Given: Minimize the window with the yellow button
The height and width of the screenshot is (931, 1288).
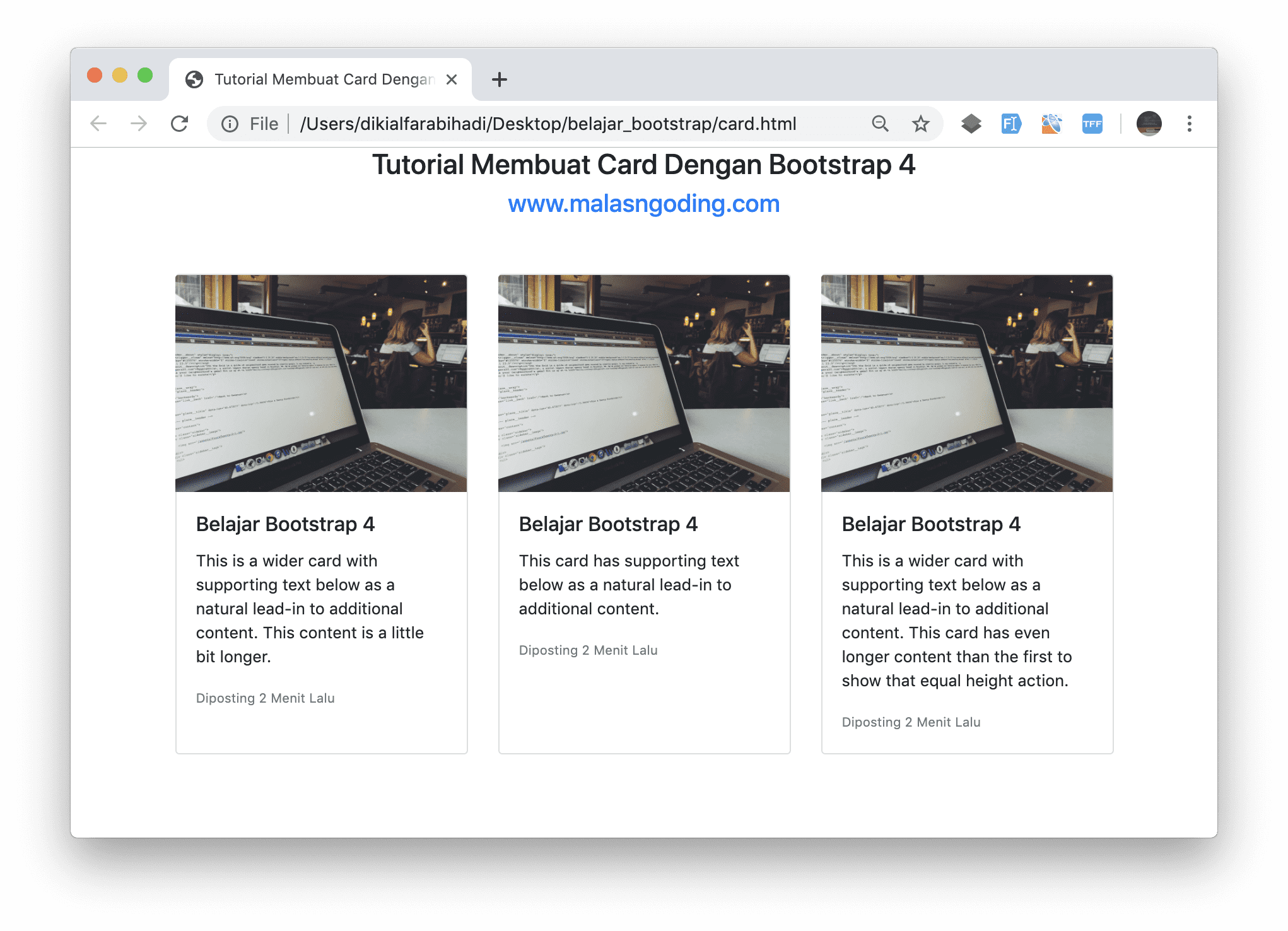Looking at the screenshot, I should tap(120, 75).
